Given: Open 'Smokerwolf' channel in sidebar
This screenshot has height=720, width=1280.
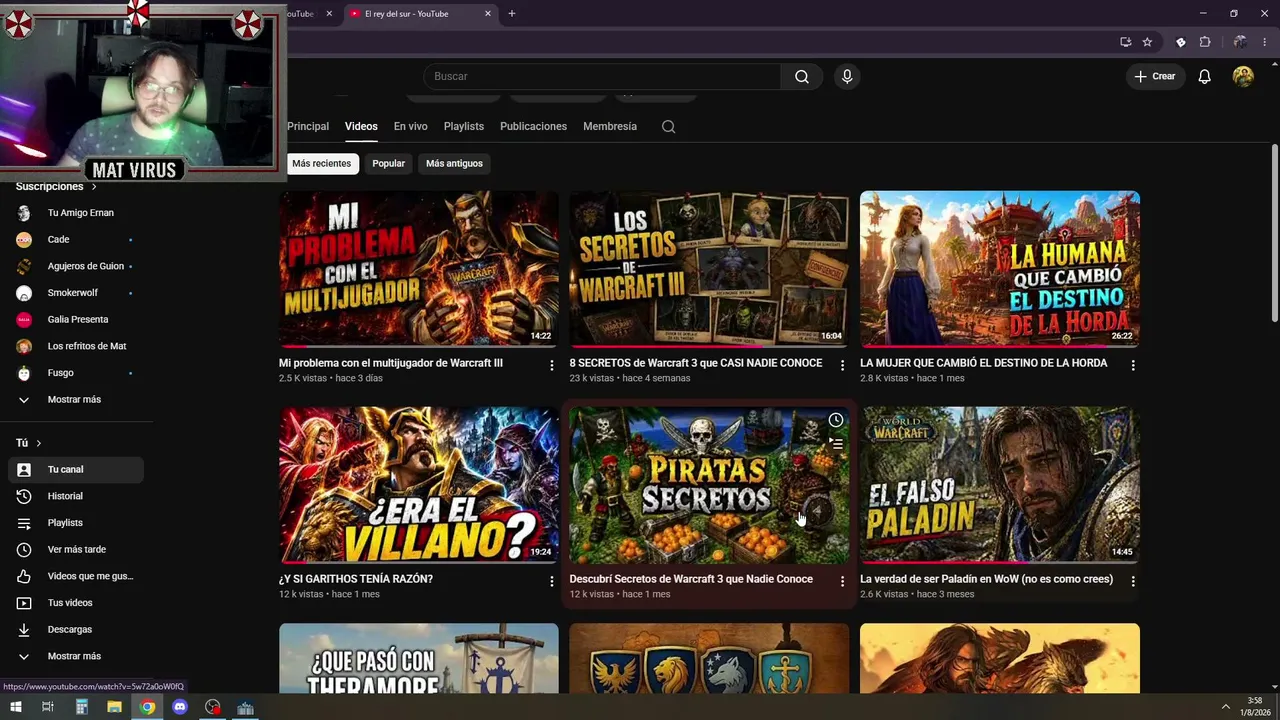Looking at the screenshot, I should (76, 293).
